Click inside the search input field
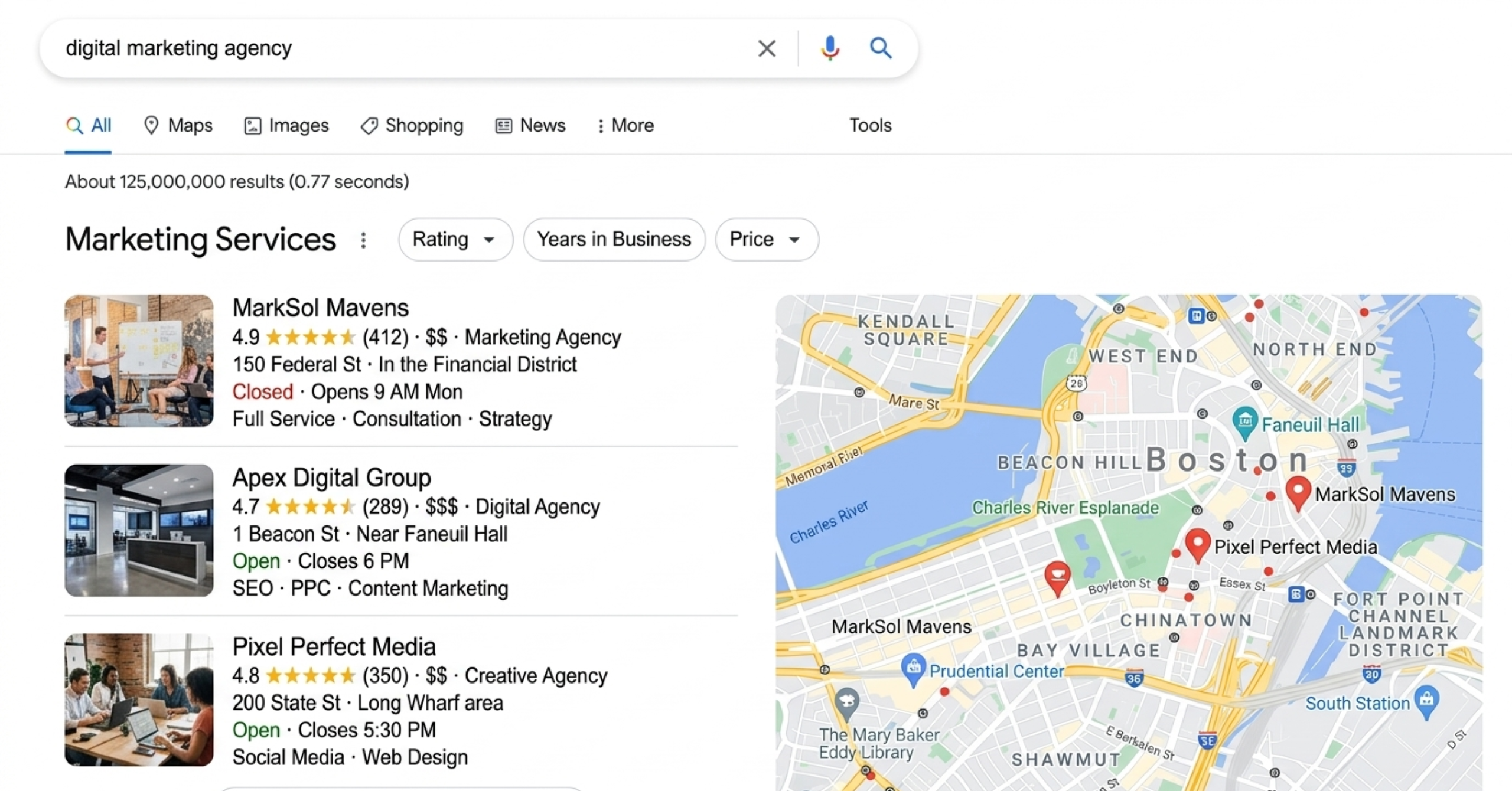The image size is (1512, 791). tap(402, 48)
